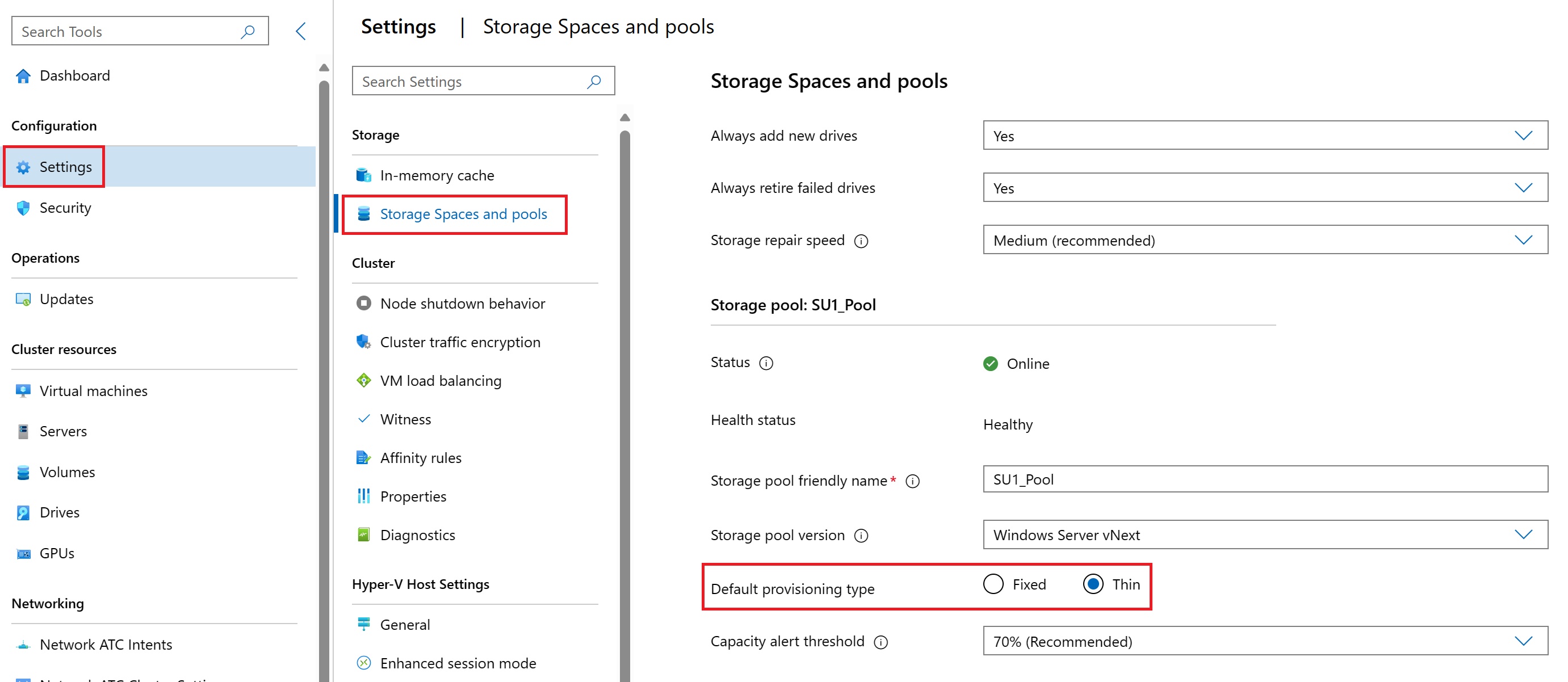This screenshot has width=1568, height=682.
Task: Click the Security shield icon
Action: [x=23, y=208]
